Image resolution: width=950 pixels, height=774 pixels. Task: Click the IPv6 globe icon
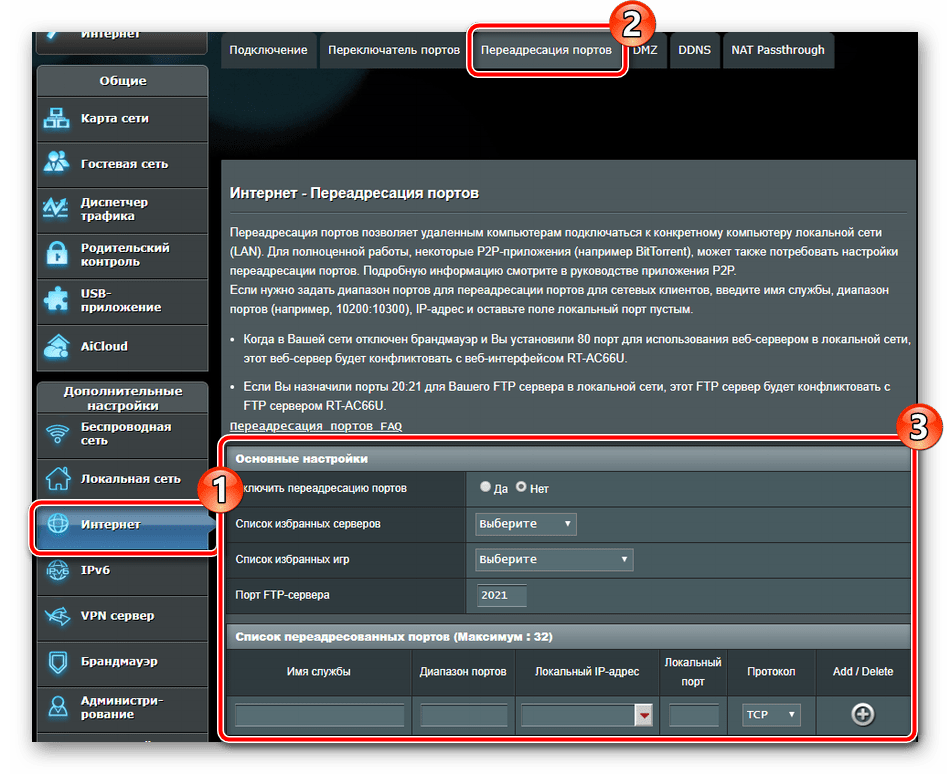(x=58, y=570)
